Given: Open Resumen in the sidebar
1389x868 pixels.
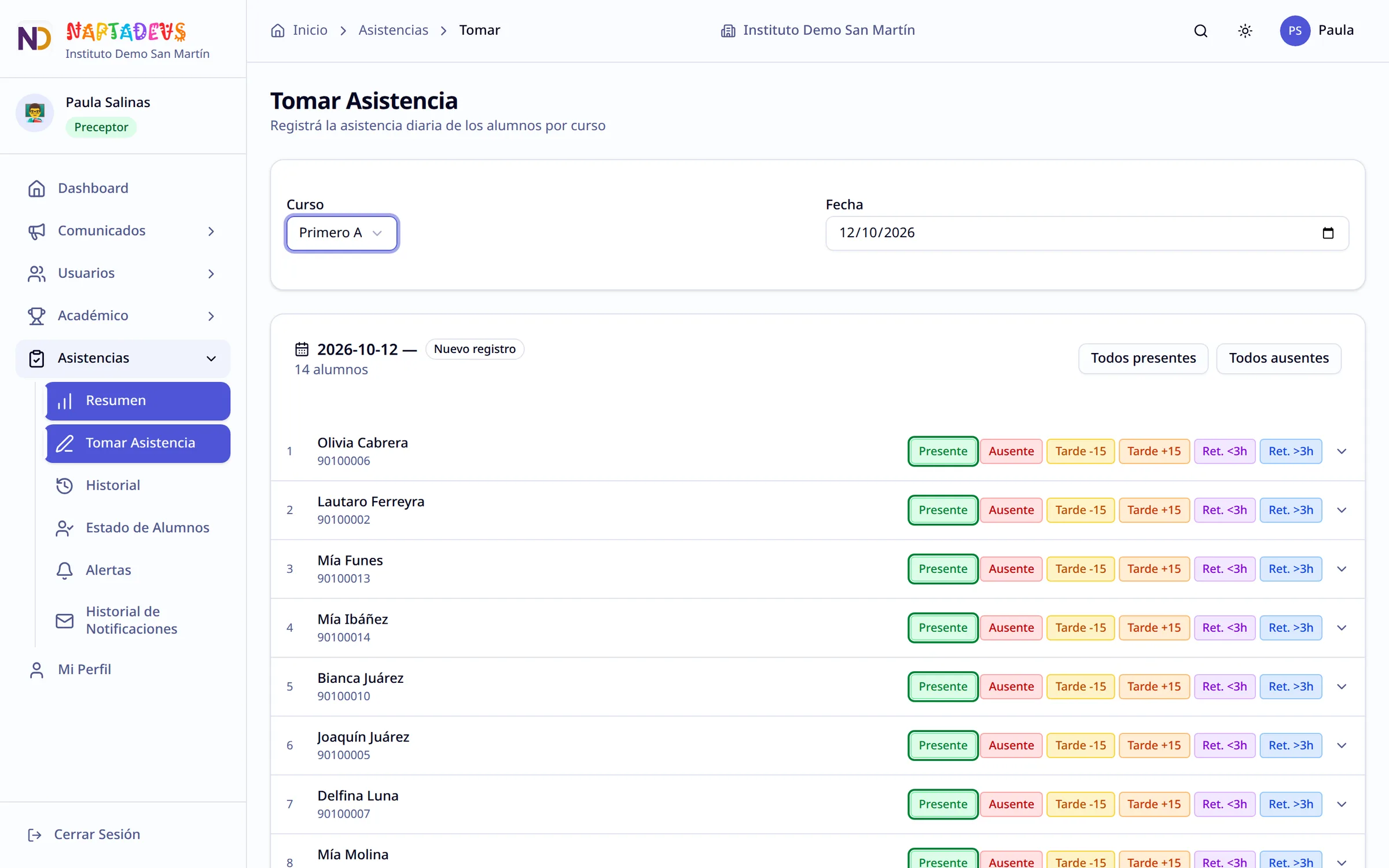Looking at the screenshot, I should pos(138,401).
